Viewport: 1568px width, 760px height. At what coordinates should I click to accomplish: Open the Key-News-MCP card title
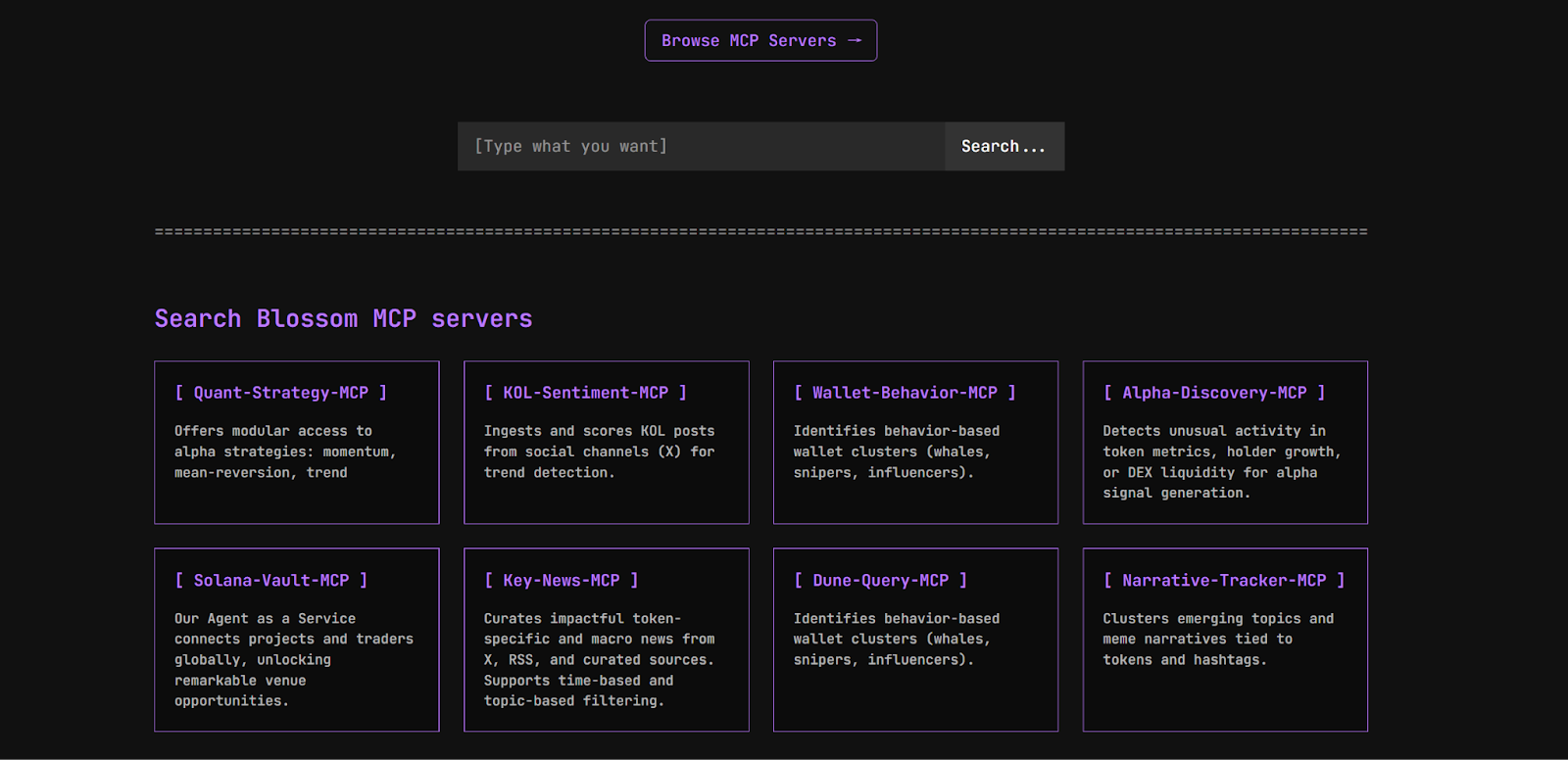(x=561, y=581)
